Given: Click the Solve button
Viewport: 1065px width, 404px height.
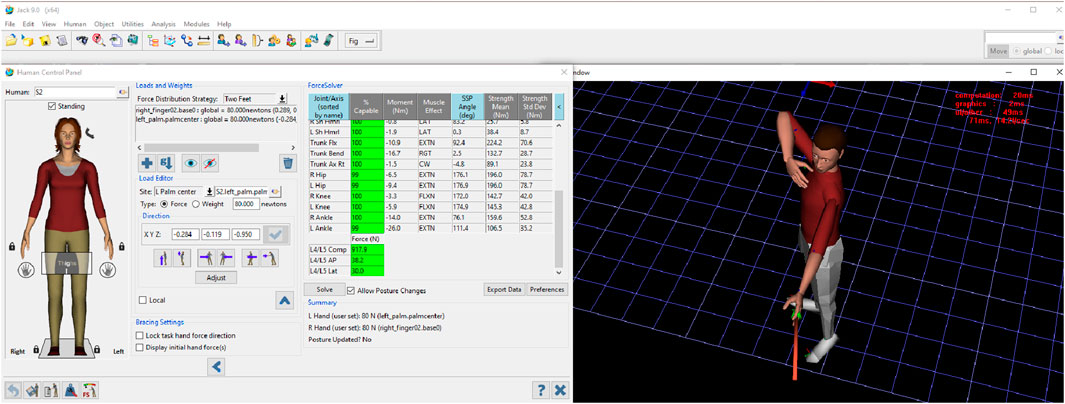Looking at the screenshot, I should pyautogui.click(x=323, y=290).
